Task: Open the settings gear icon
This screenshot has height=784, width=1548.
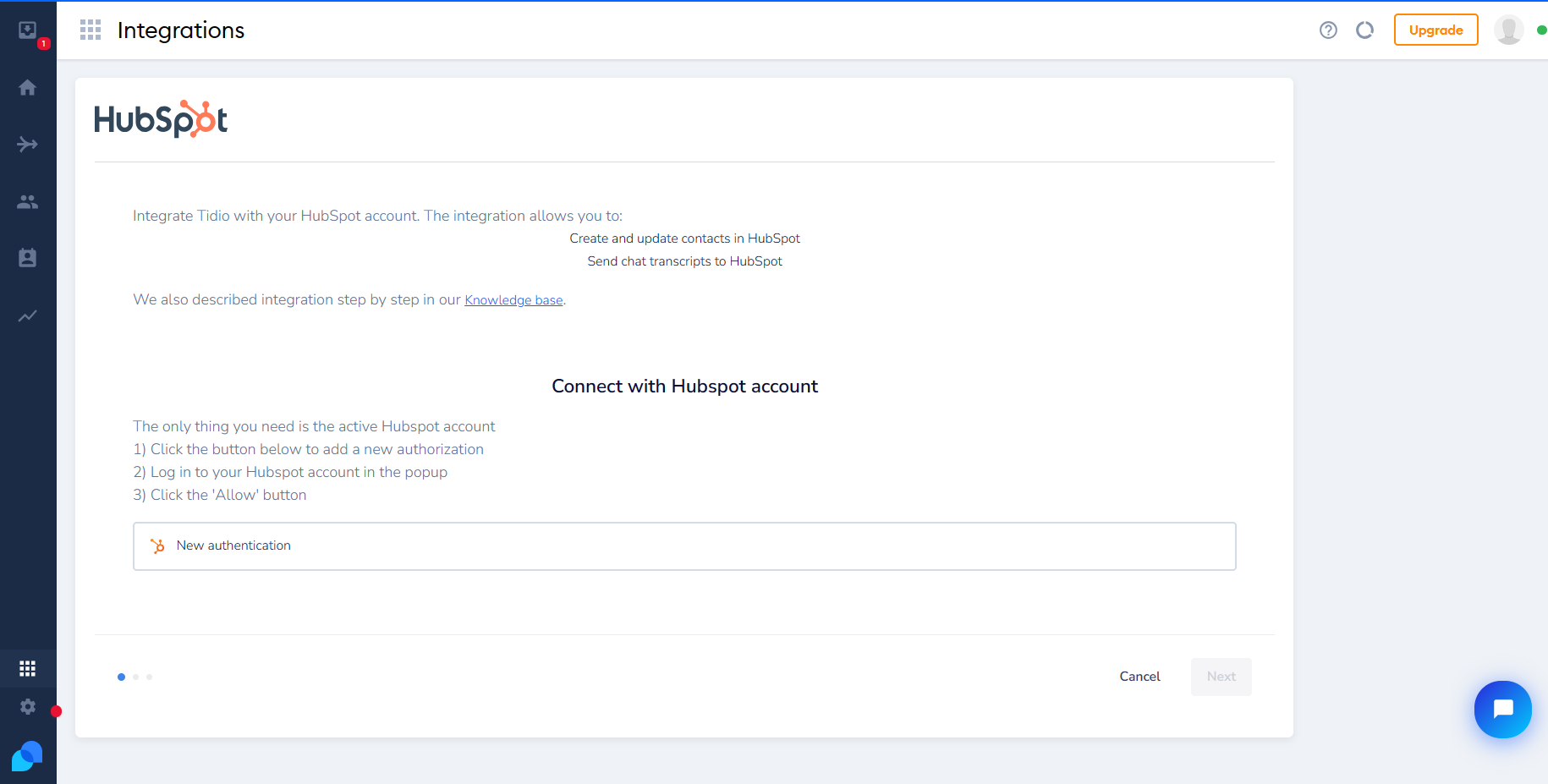Action: (x=28, y=707)
